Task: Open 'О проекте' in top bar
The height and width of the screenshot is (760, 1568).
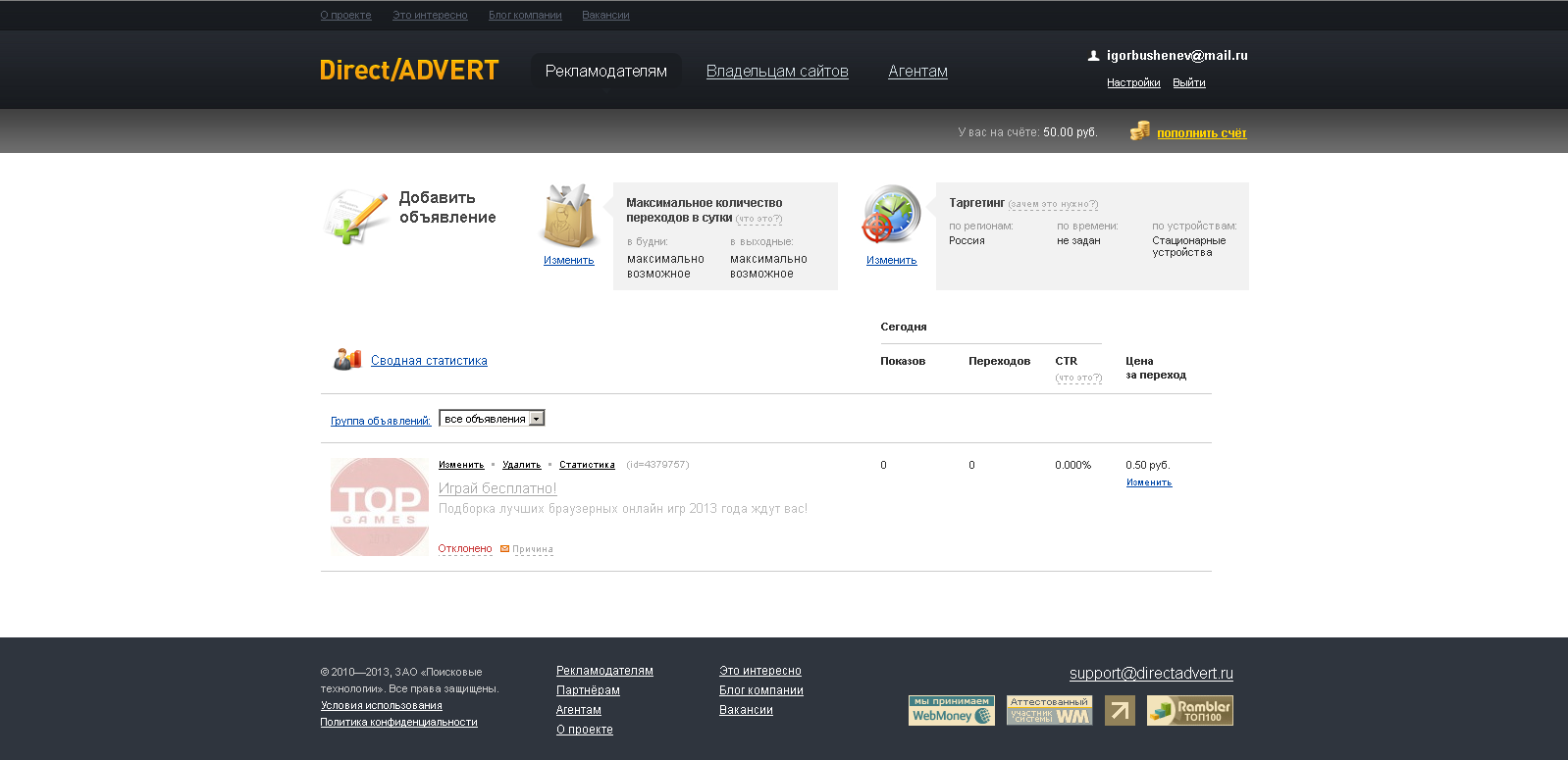Action: pyautogui.click(x=345, y=15)
